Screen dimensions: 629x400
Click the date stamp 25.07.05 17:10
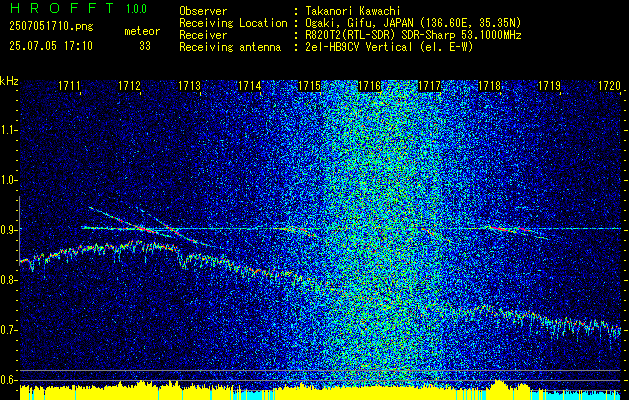coord(51,46)
